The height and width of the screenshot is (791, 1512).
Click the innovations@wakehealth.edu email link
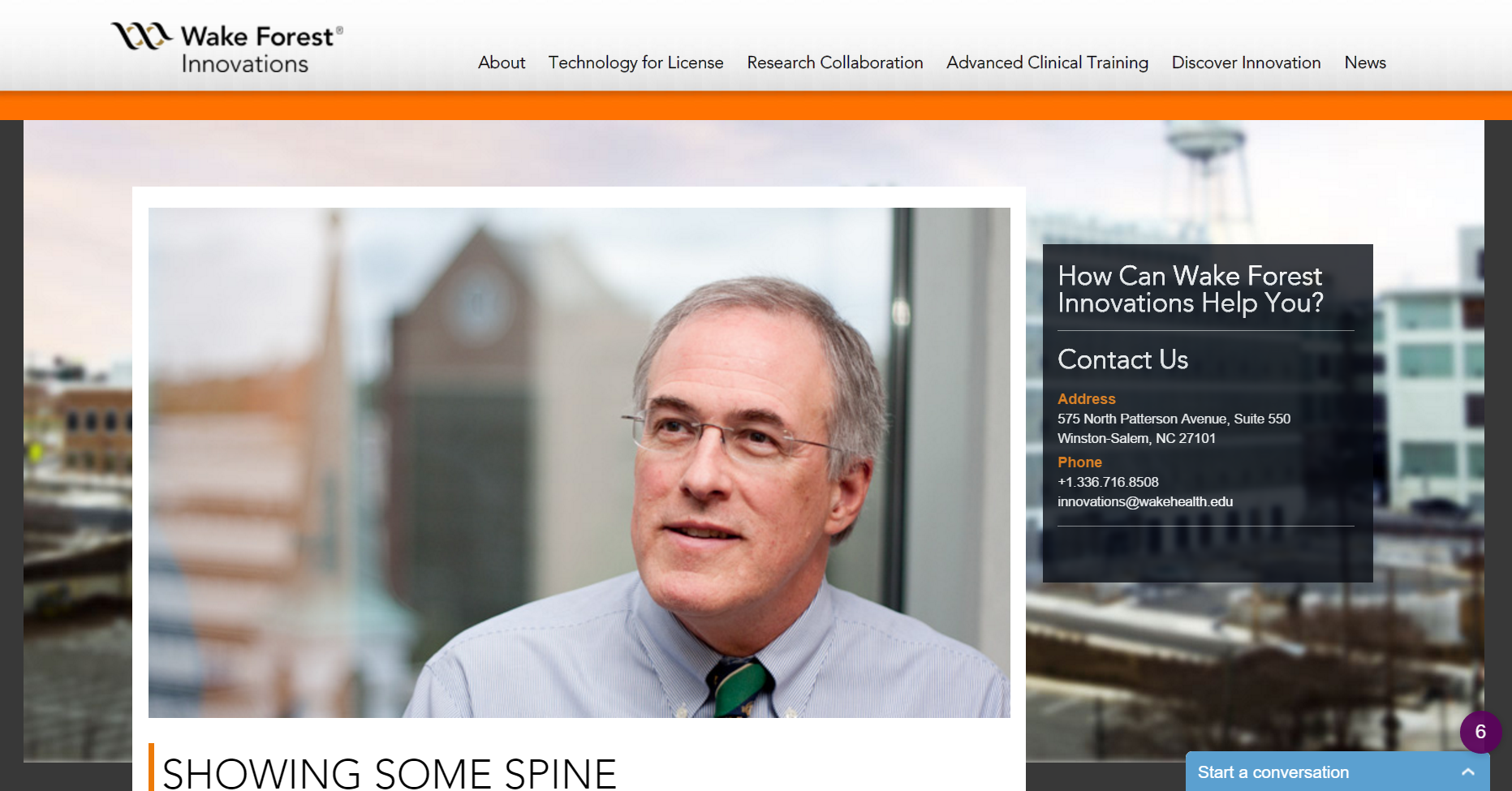(x=1145, y=501)
